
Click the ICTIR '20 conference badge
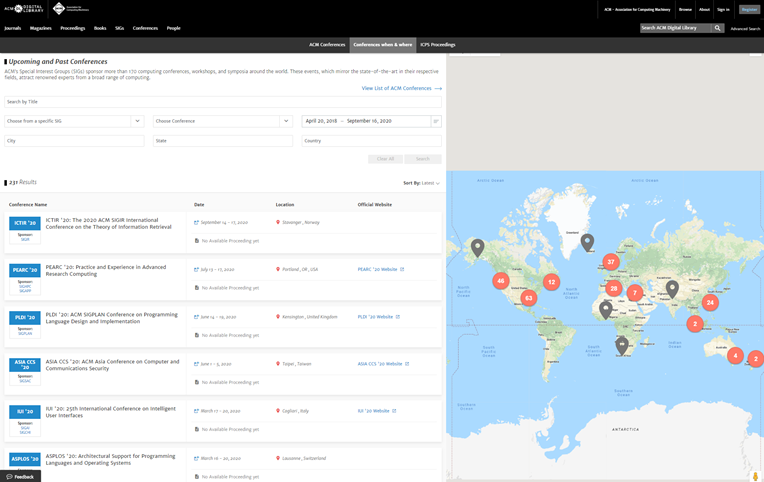tap(25, 223)
